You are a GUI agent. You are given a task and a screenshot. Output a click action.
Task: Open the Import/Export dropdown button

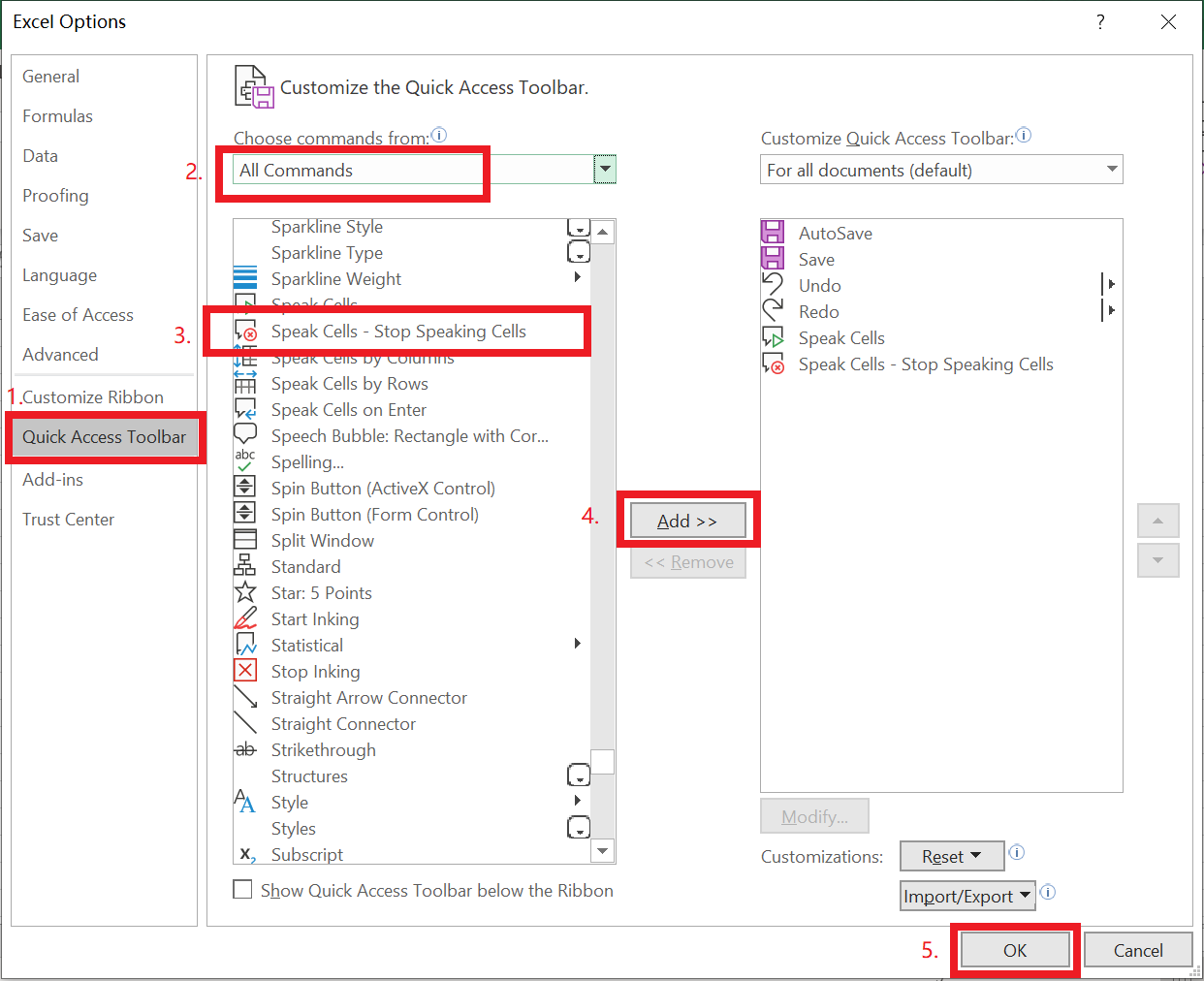(x=967, y=896)
